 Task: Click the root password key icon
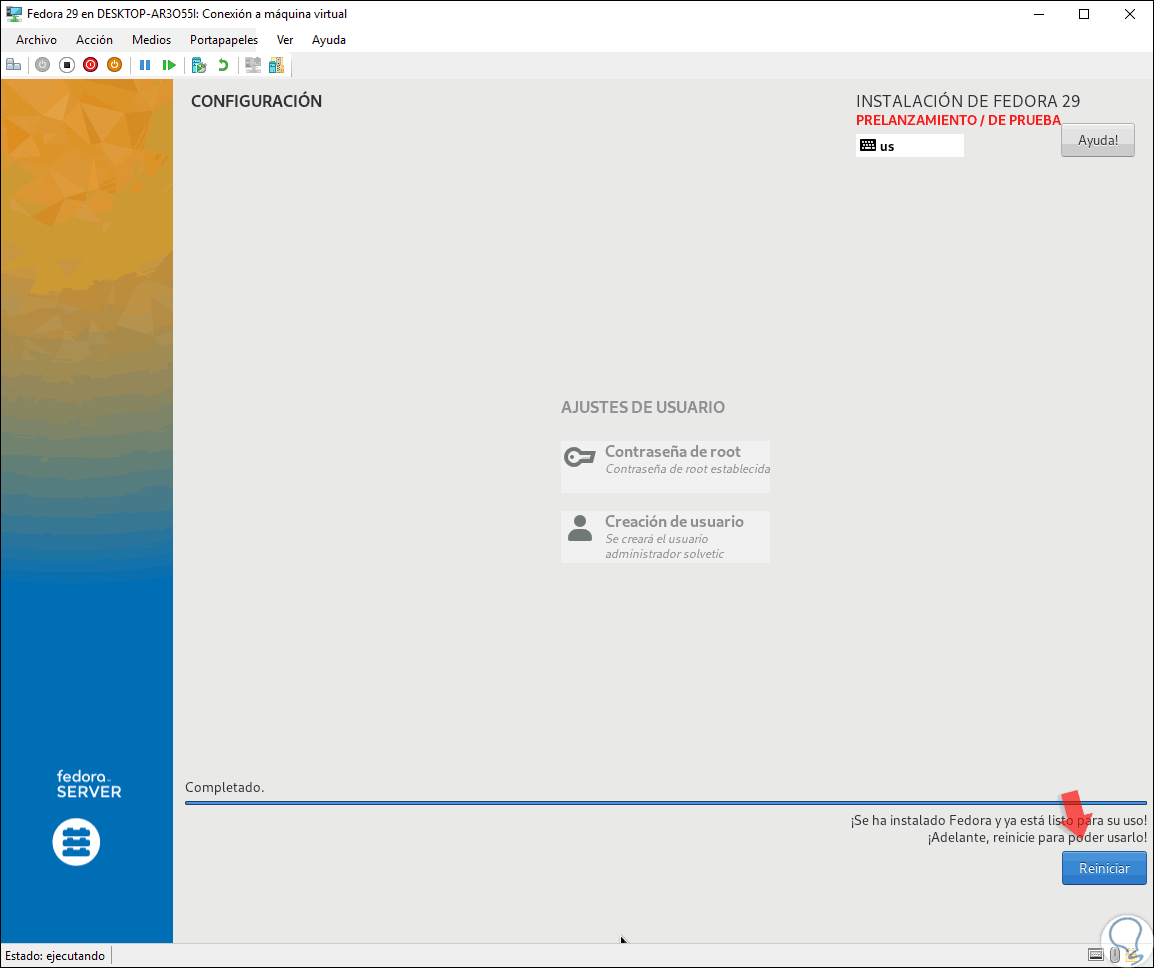tap(580, 457)
